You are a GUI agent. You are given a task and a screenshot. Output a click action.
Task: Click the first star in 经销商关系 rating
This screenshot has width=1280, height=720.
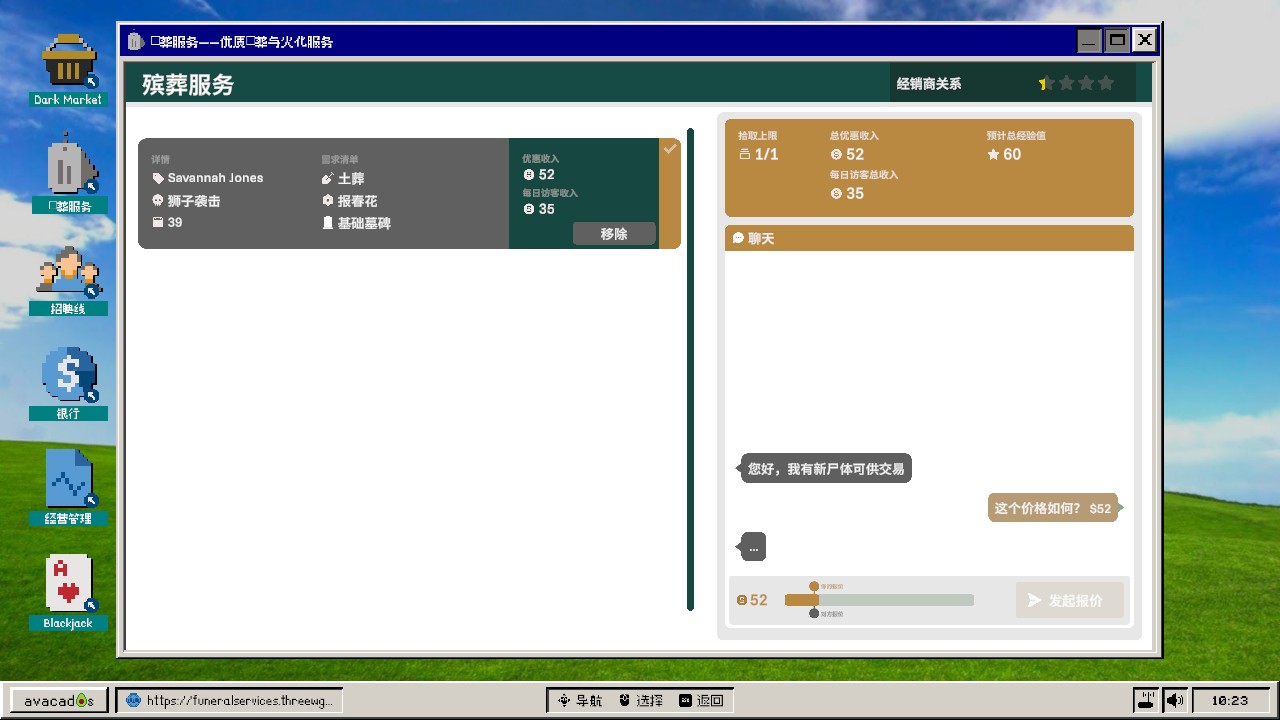[1044, 83]
